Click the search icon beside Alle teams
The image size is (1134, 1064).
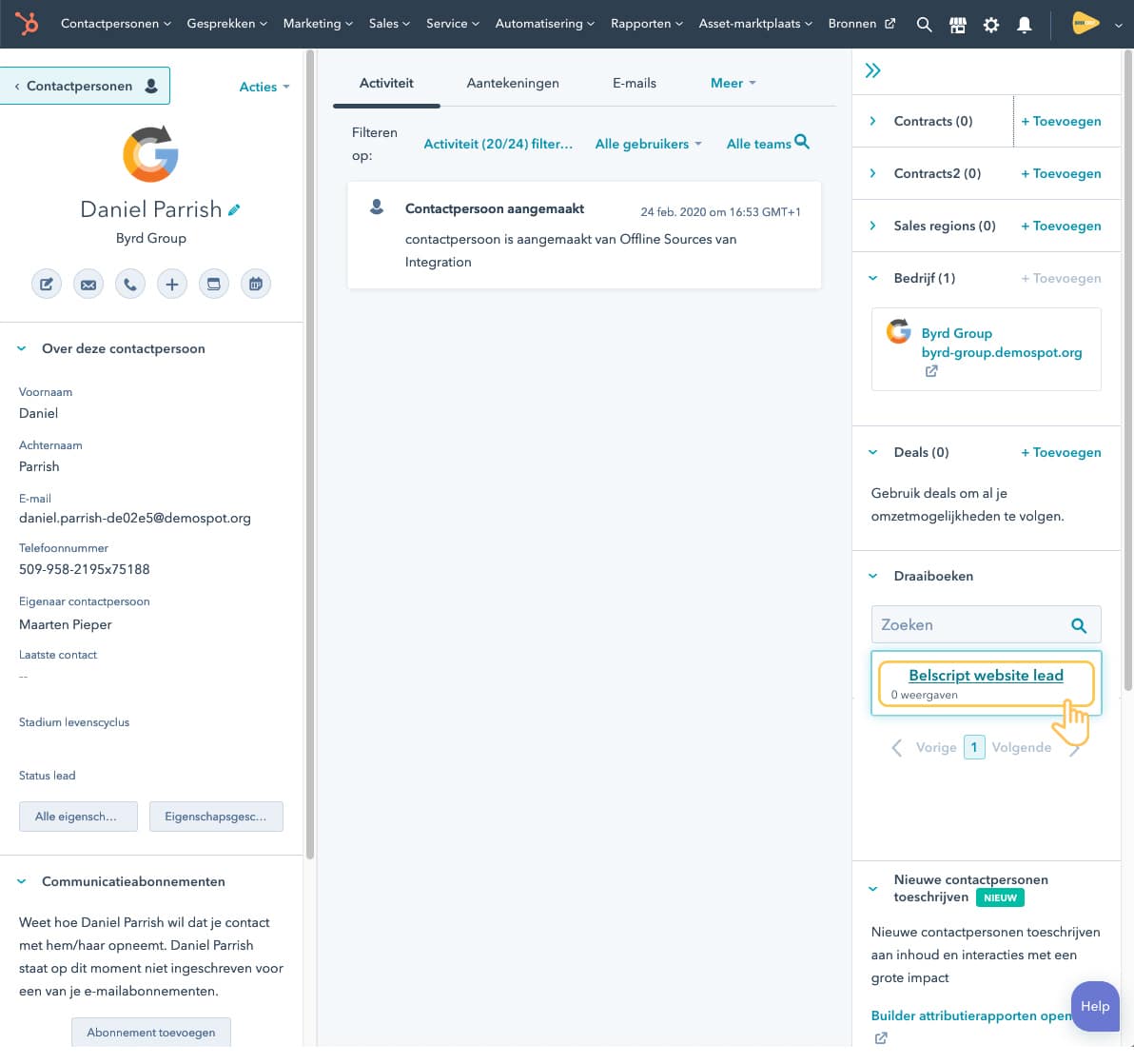pyautogui.click(x=802, y=142)
